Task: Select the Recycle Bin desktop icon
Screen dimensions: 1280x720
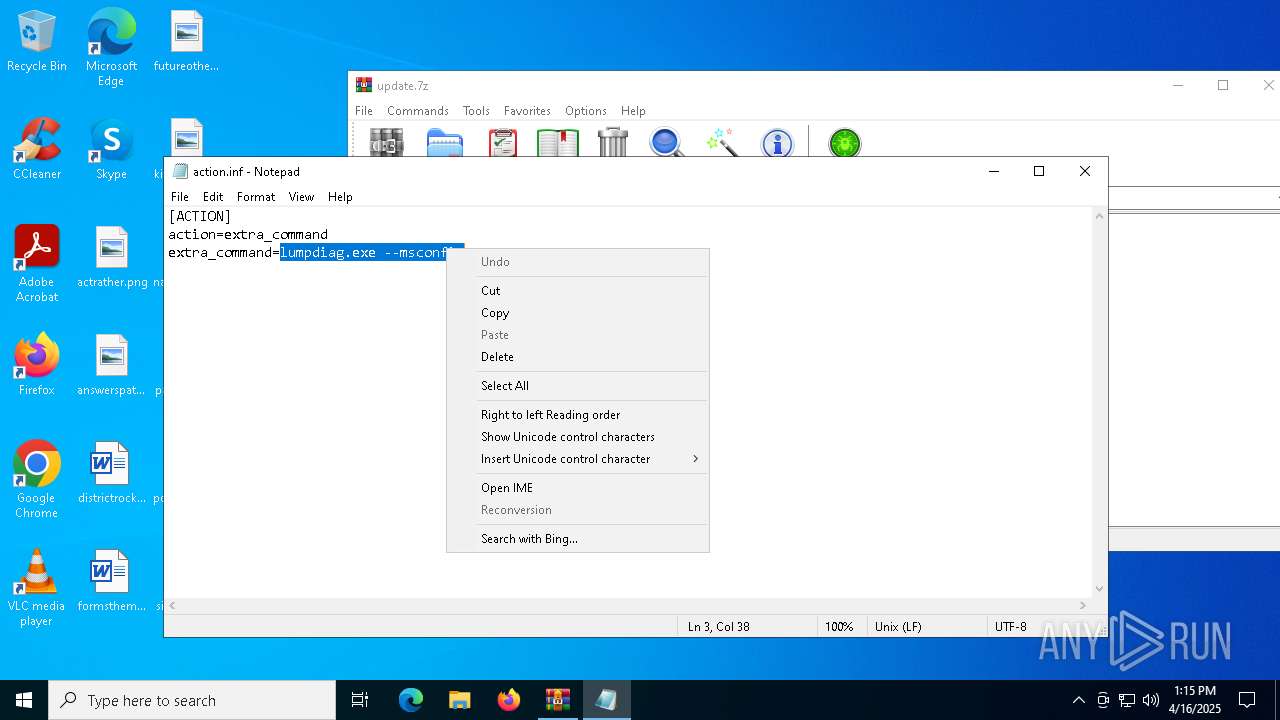Action: point(37,42)
